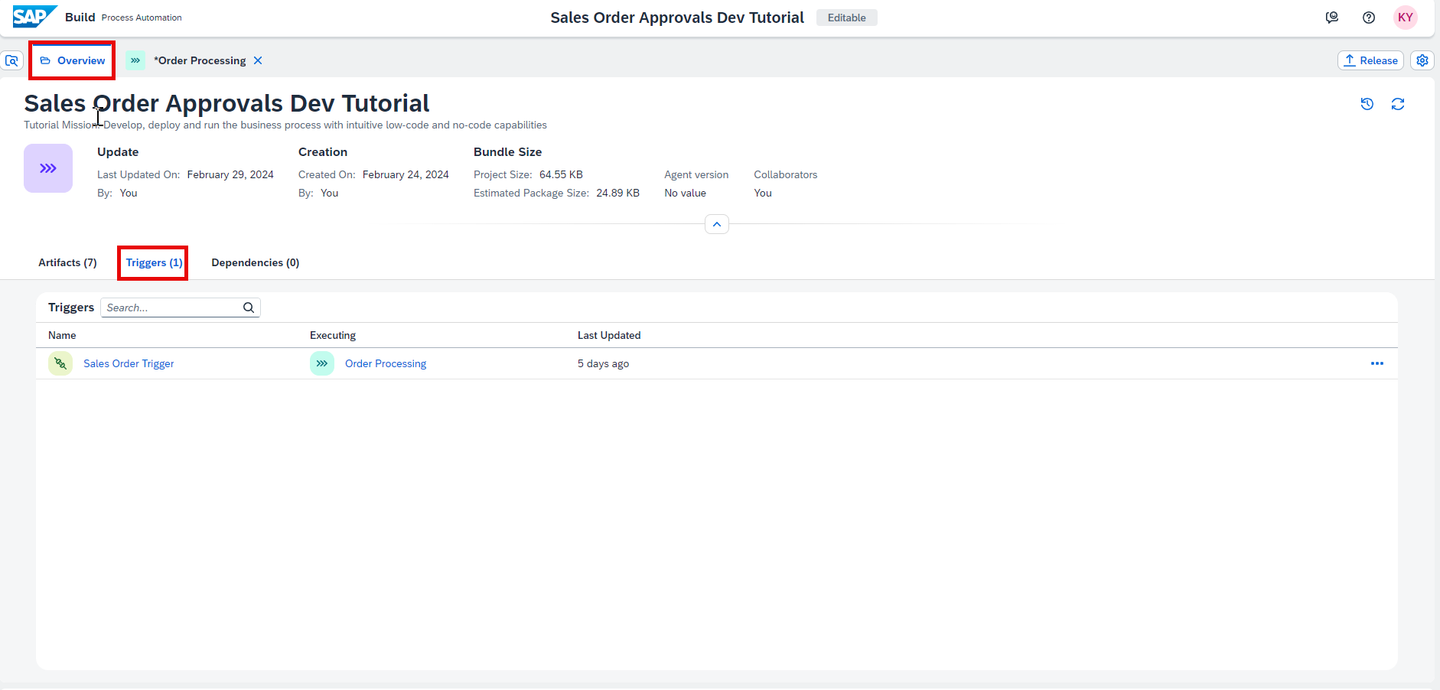
Task: Click the Tutorial Mission description text
Action: tap(285, 125)
